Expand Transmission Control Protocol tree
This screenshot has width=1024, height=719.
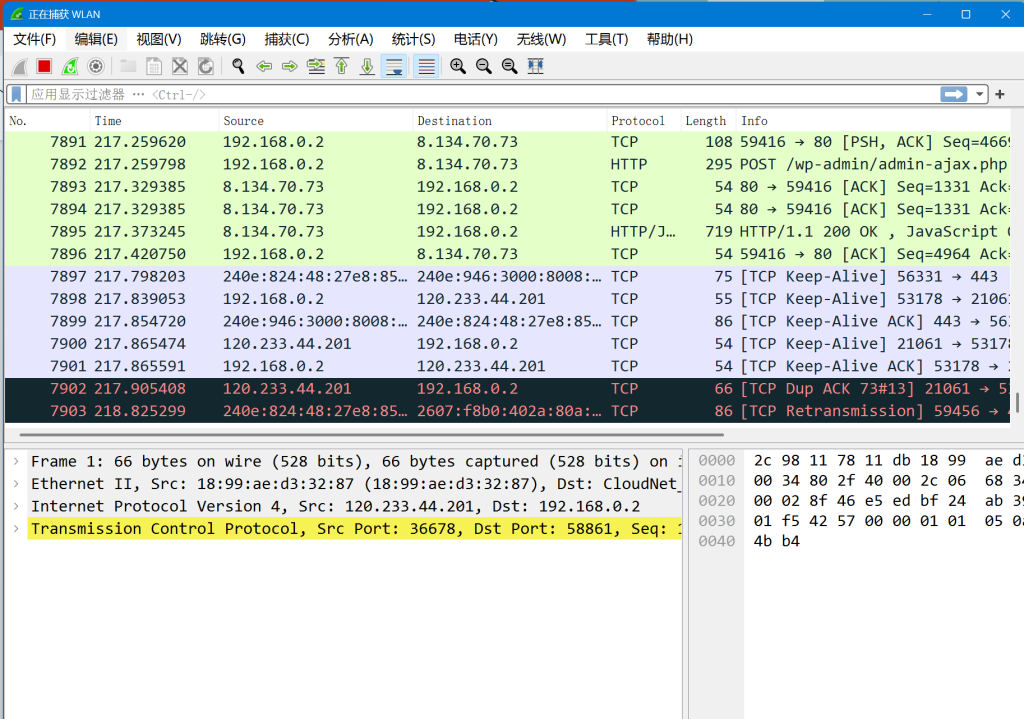click(x=16, y=528)
